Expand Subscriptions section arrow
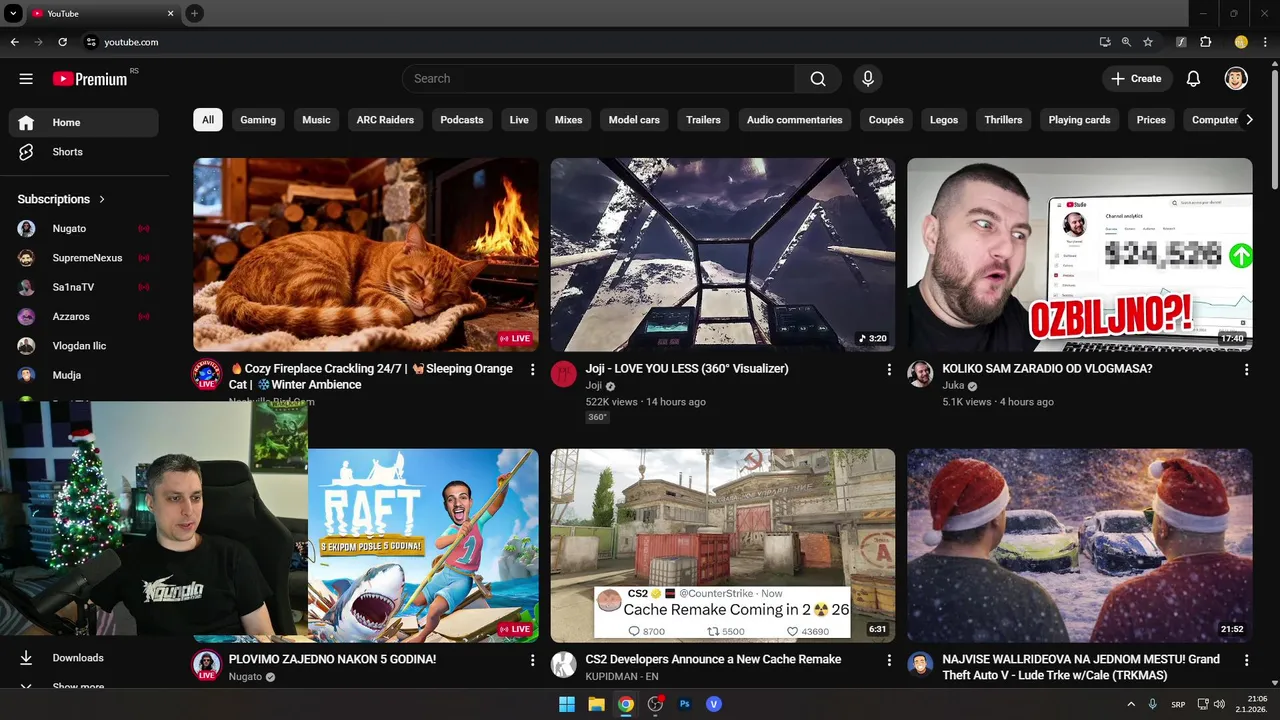The width and height of the screenshot is (1280, 720). click(x=102, y=199)
